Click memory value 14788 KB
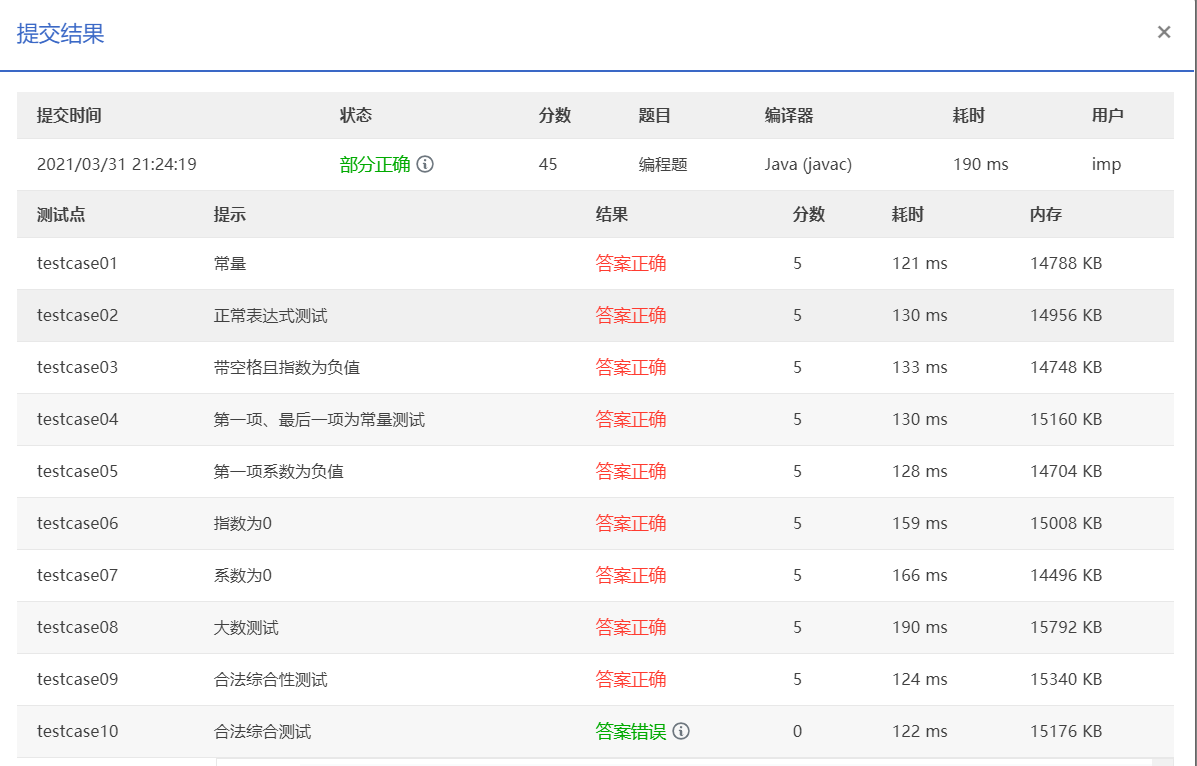The width and height of the screenshot is (1197, 766). point(1066,263)
